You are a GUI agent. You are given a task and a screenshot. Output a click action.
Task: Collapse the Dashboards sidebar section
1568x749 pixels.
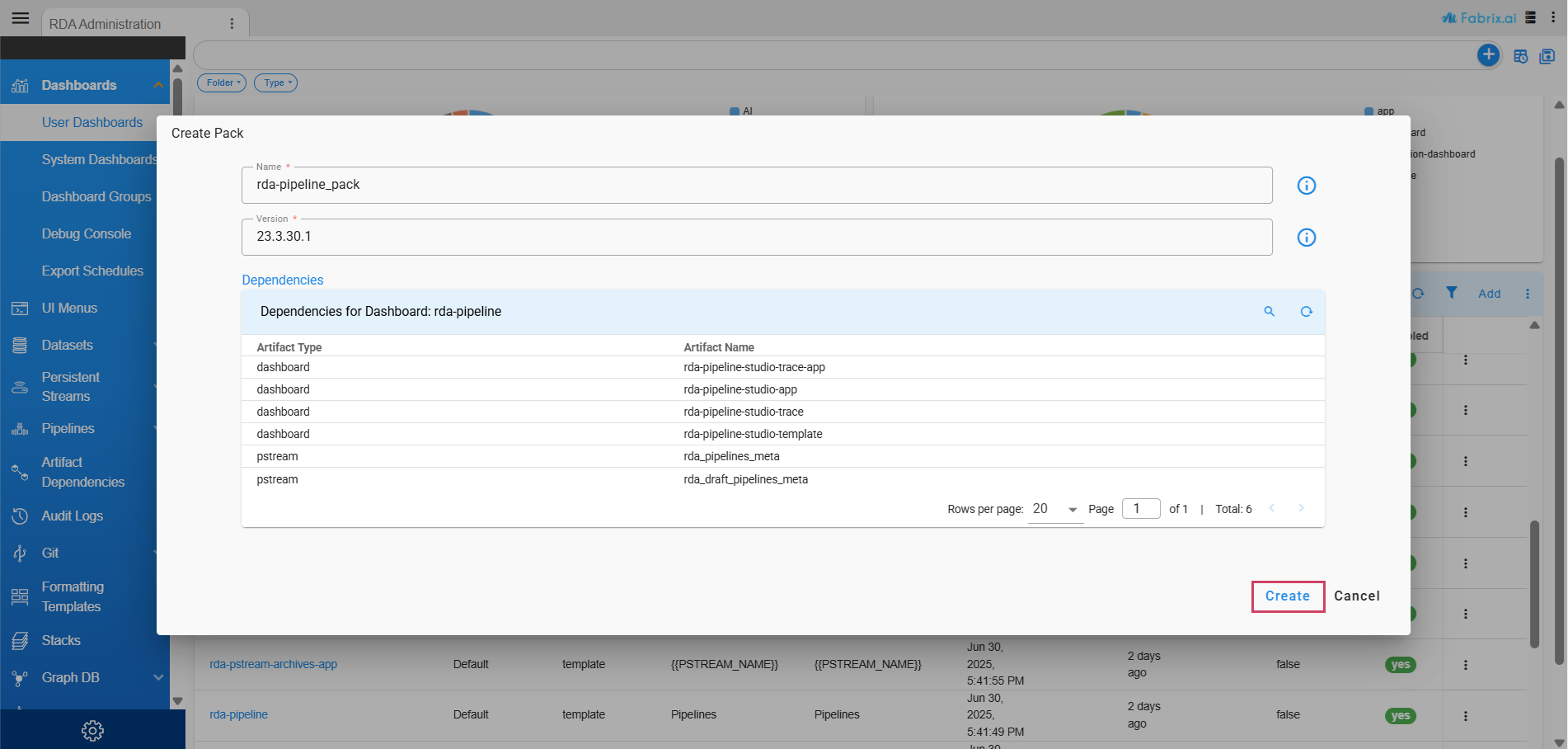pos(157,85)
